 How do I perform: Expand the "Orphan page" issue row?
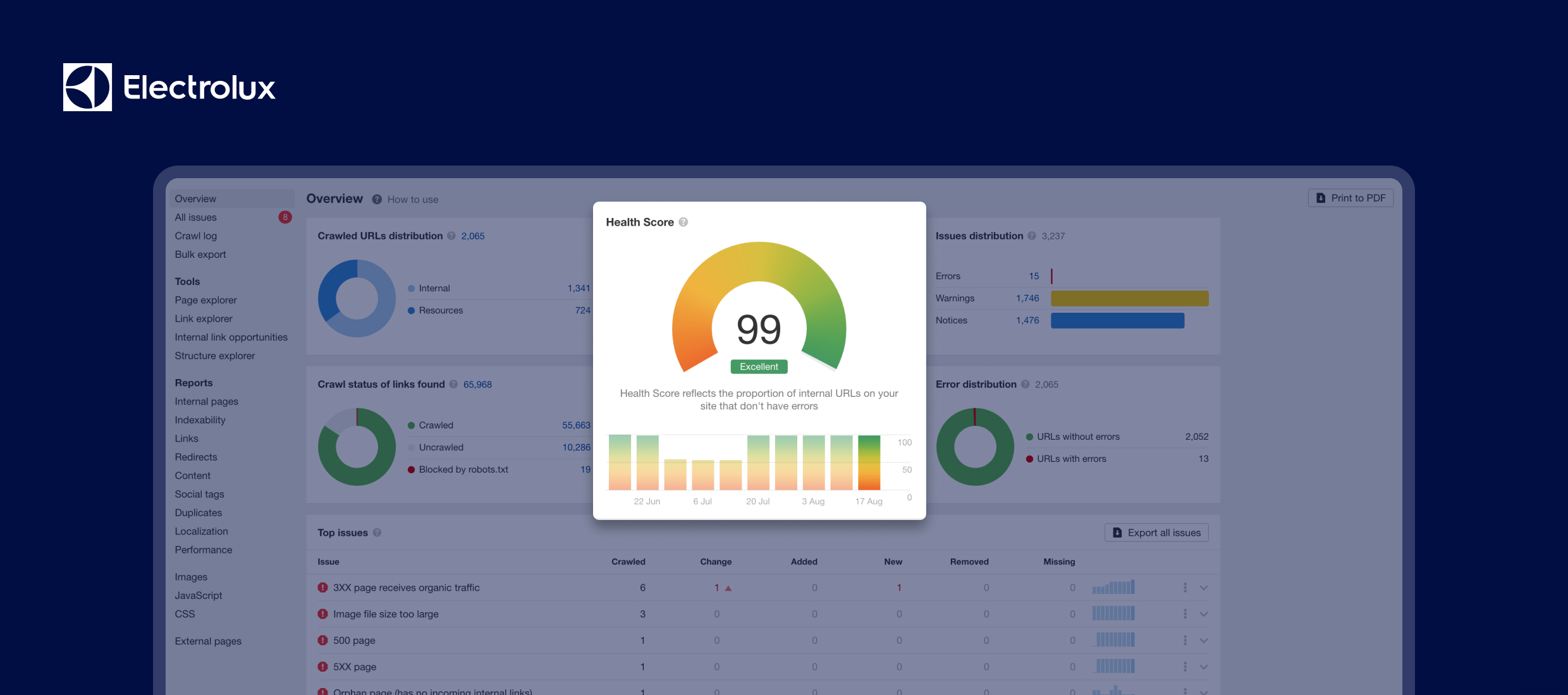(x=1204, y=691)
